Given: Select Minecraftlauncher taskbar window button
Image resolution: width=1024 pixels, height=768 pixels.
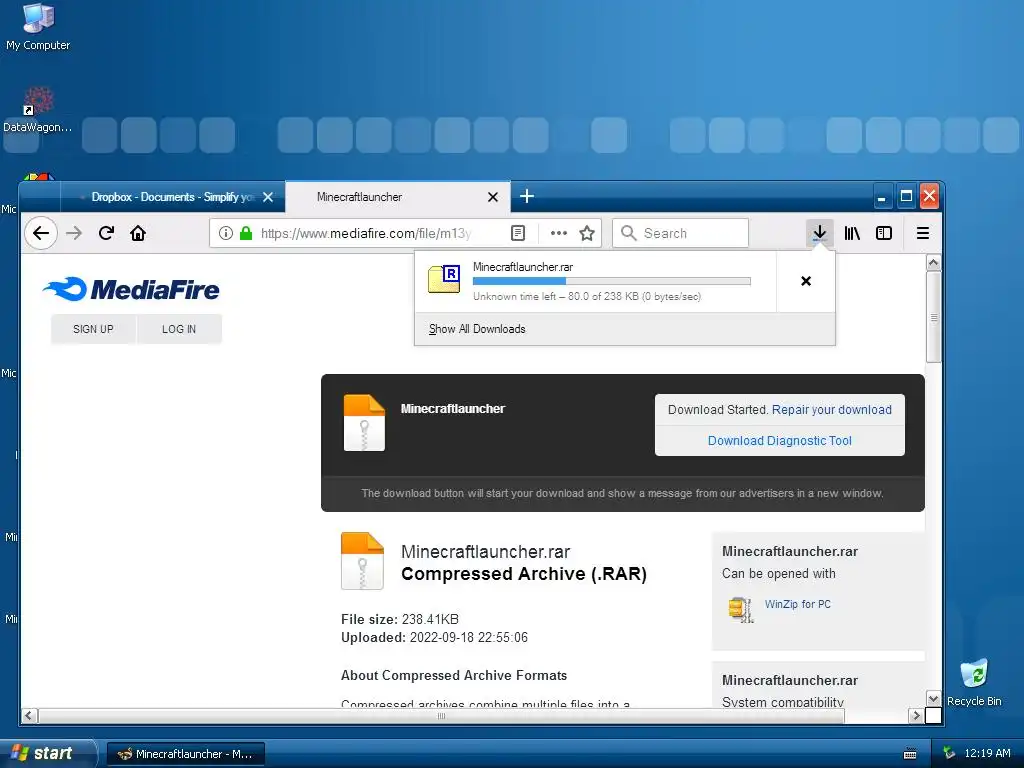Looking at the screenshot, I should click(x=185, y=754).
